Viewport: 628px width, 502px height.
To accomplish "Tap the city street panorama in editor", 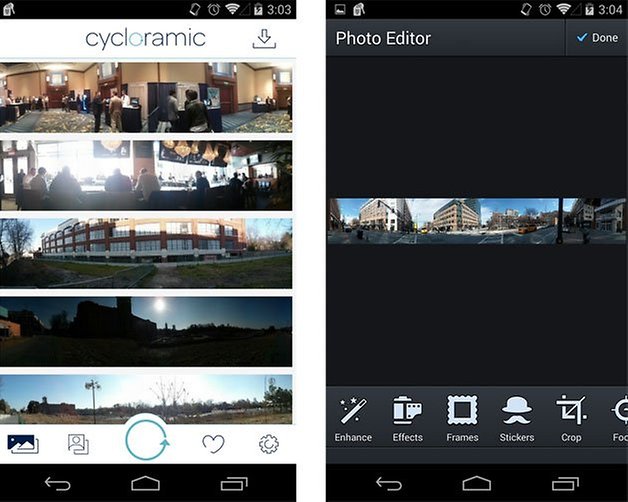I will (x=477, y=221).
